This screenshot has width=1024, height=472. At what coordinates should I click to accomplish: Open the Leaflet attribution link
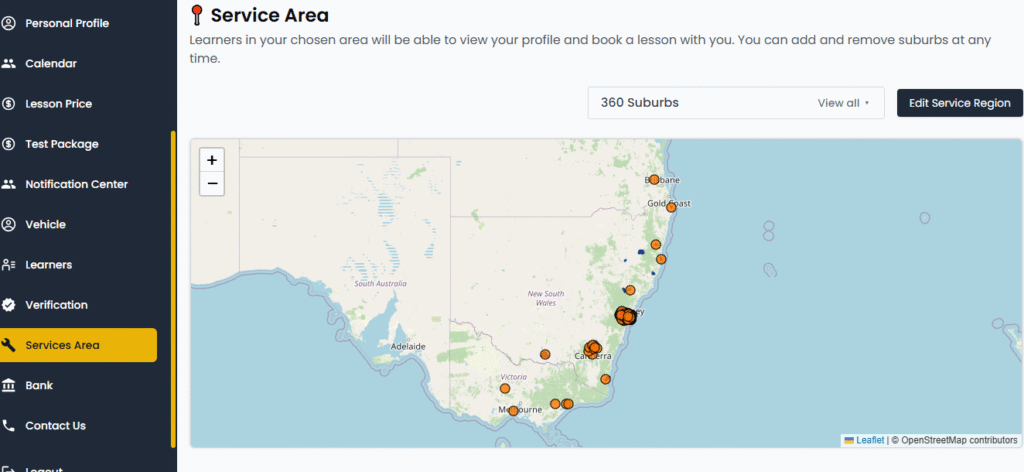[x=870, y=440]
